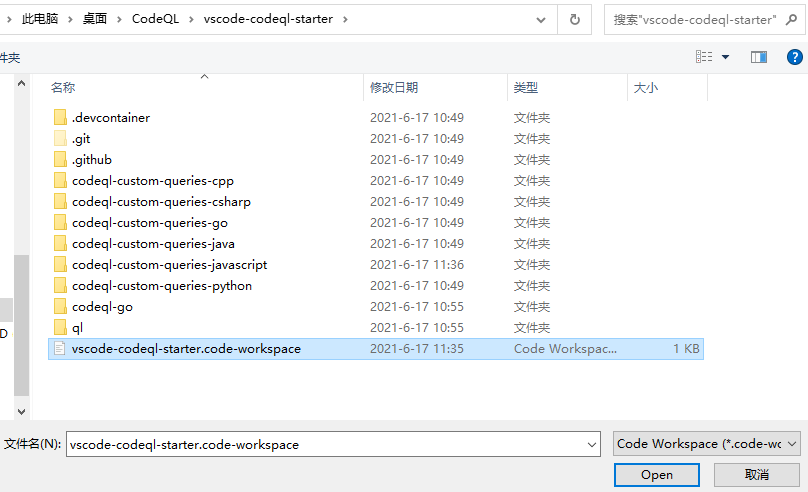Select codeql-custom-queries-javascript folder name
The image size is (808, 492).
point(170,265)
